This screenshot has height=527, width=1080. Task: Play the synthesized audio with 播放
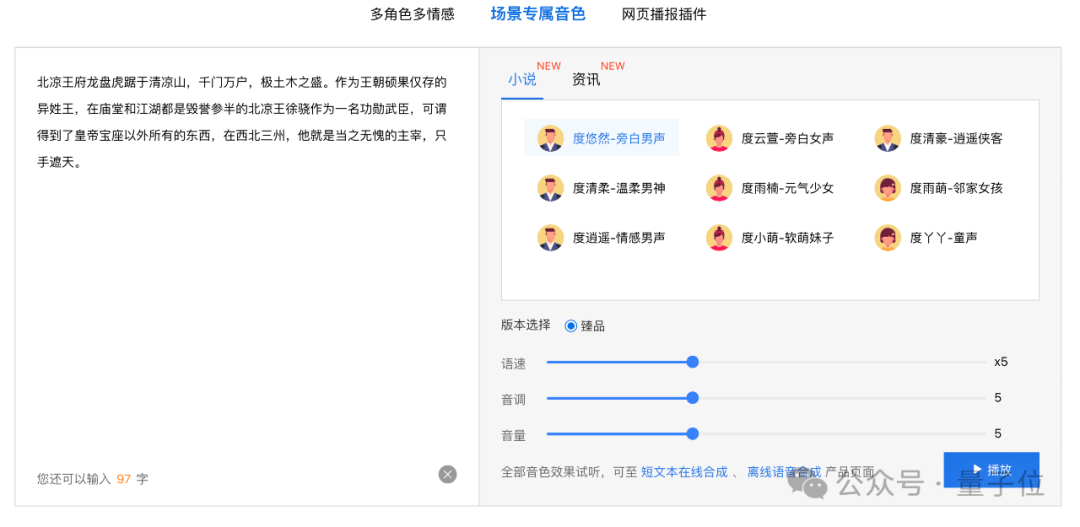coord(991,470)
